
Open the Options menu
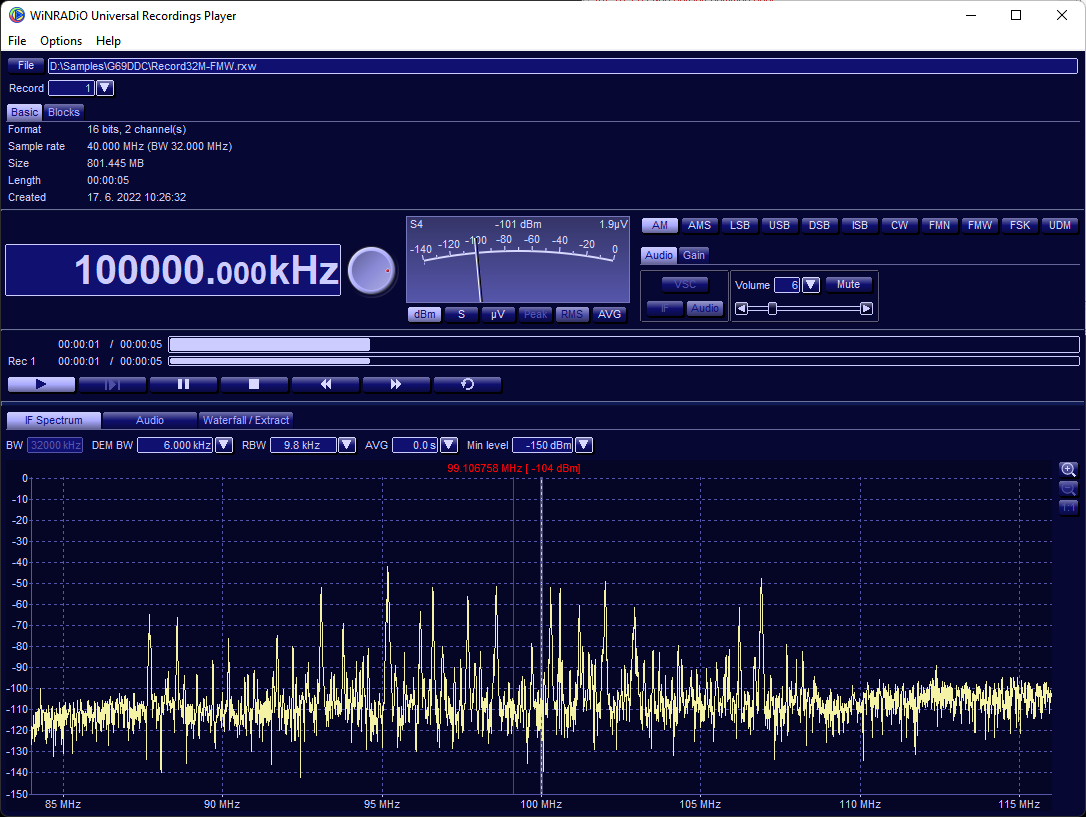tap(61, 41)
